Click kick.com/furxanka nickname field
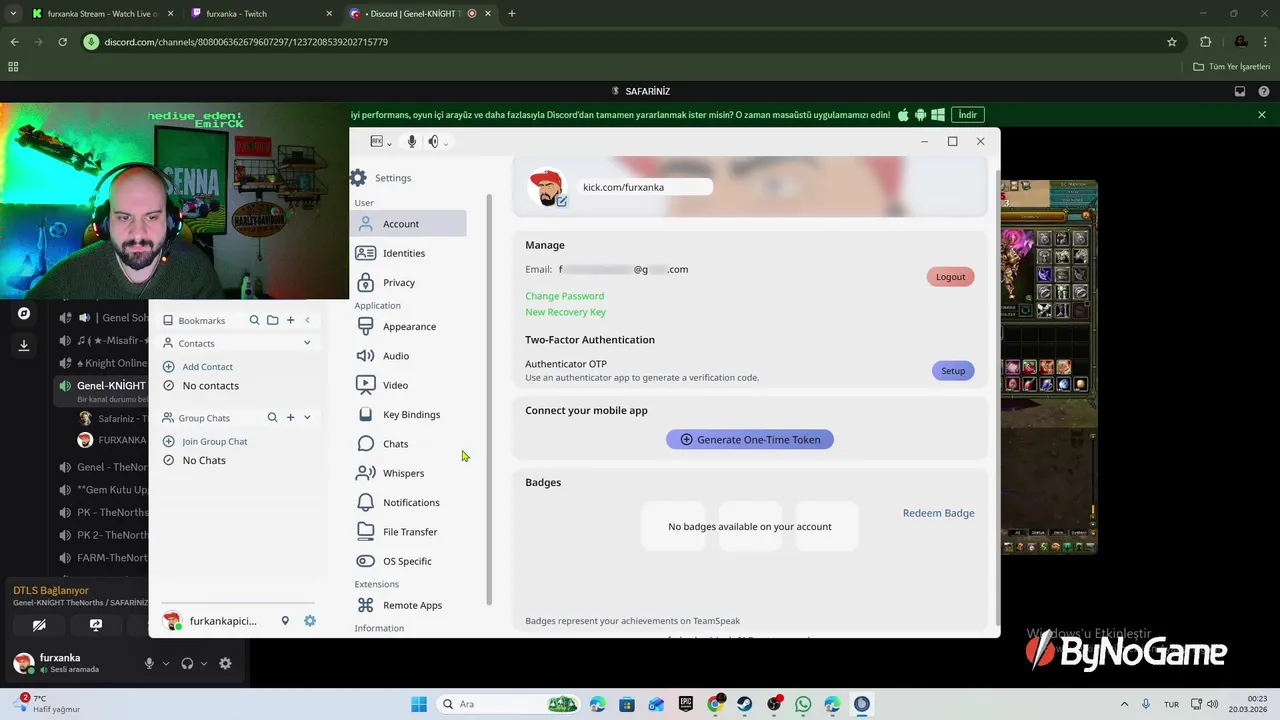This screenshot has width=1280, height=720. [x=645, y=187]
